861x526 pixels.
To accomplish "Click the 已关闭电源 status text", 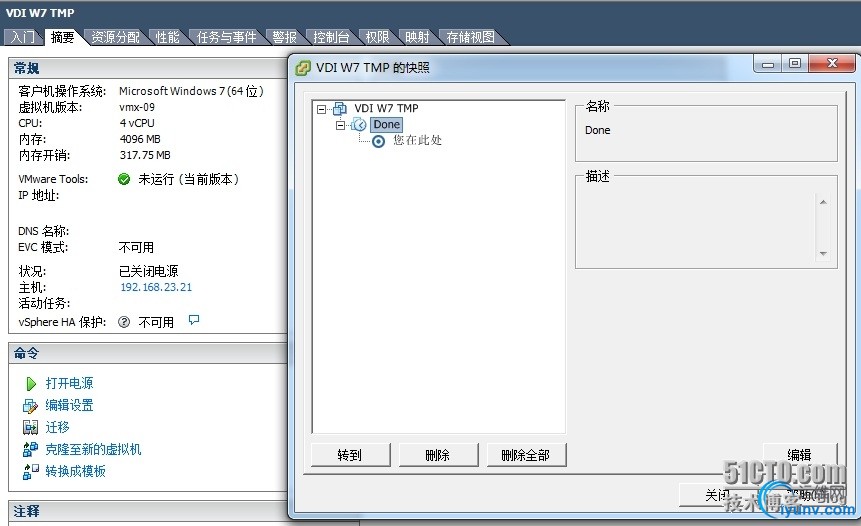I will 148,271.
